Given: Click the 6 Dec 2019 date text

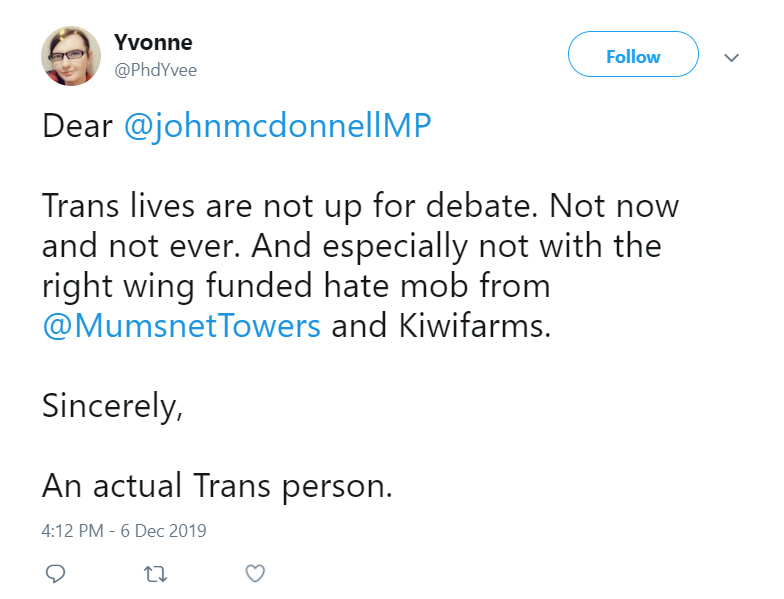Looking at the screenshot, I should click(164, 530).
